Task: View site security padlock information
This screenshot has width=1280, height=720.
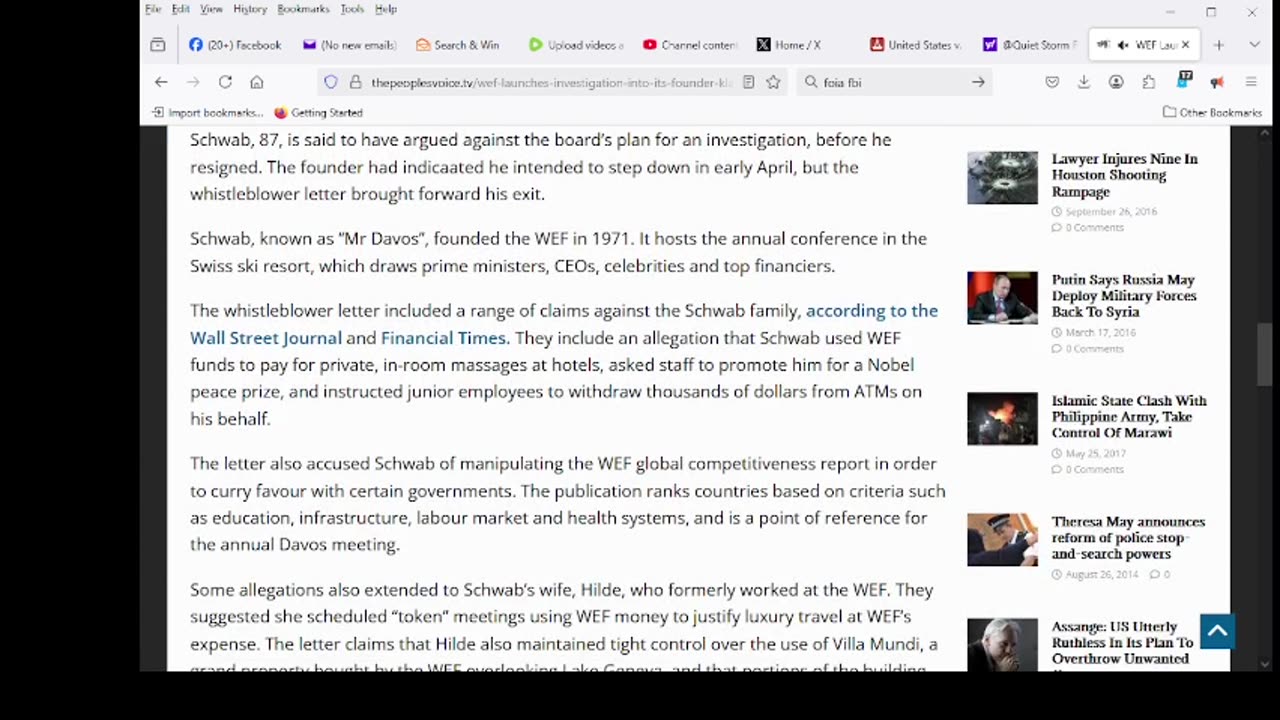Action: [x=355, y=82]
